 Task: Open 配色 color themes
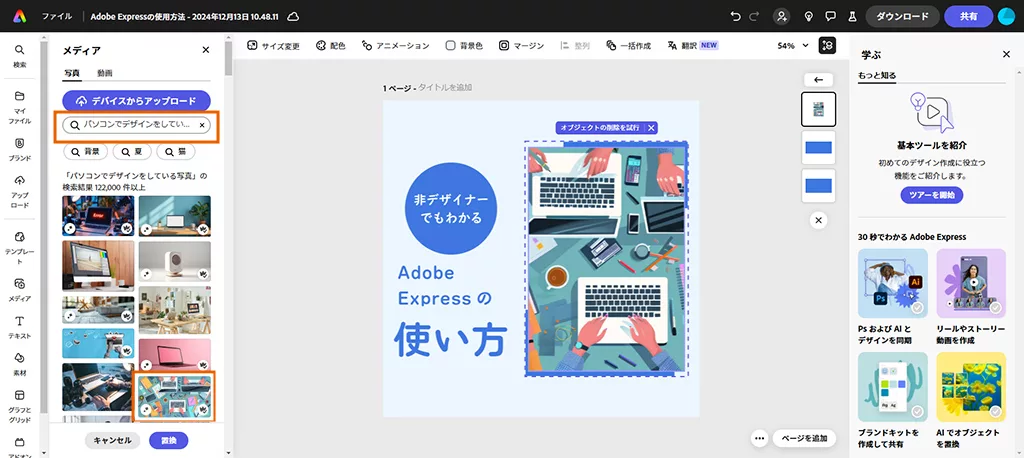pyautogui.click(x=330, y=46)
